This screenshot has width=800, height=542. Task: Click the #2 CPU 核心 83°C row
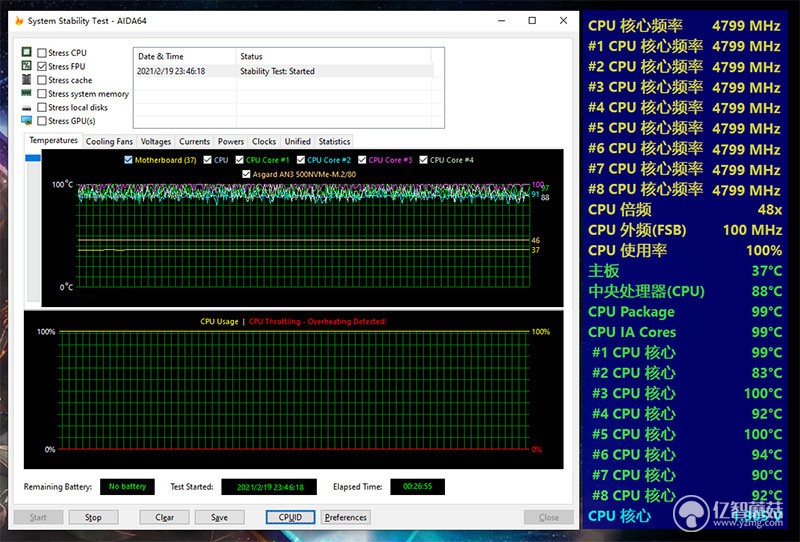tap(685, 373)
